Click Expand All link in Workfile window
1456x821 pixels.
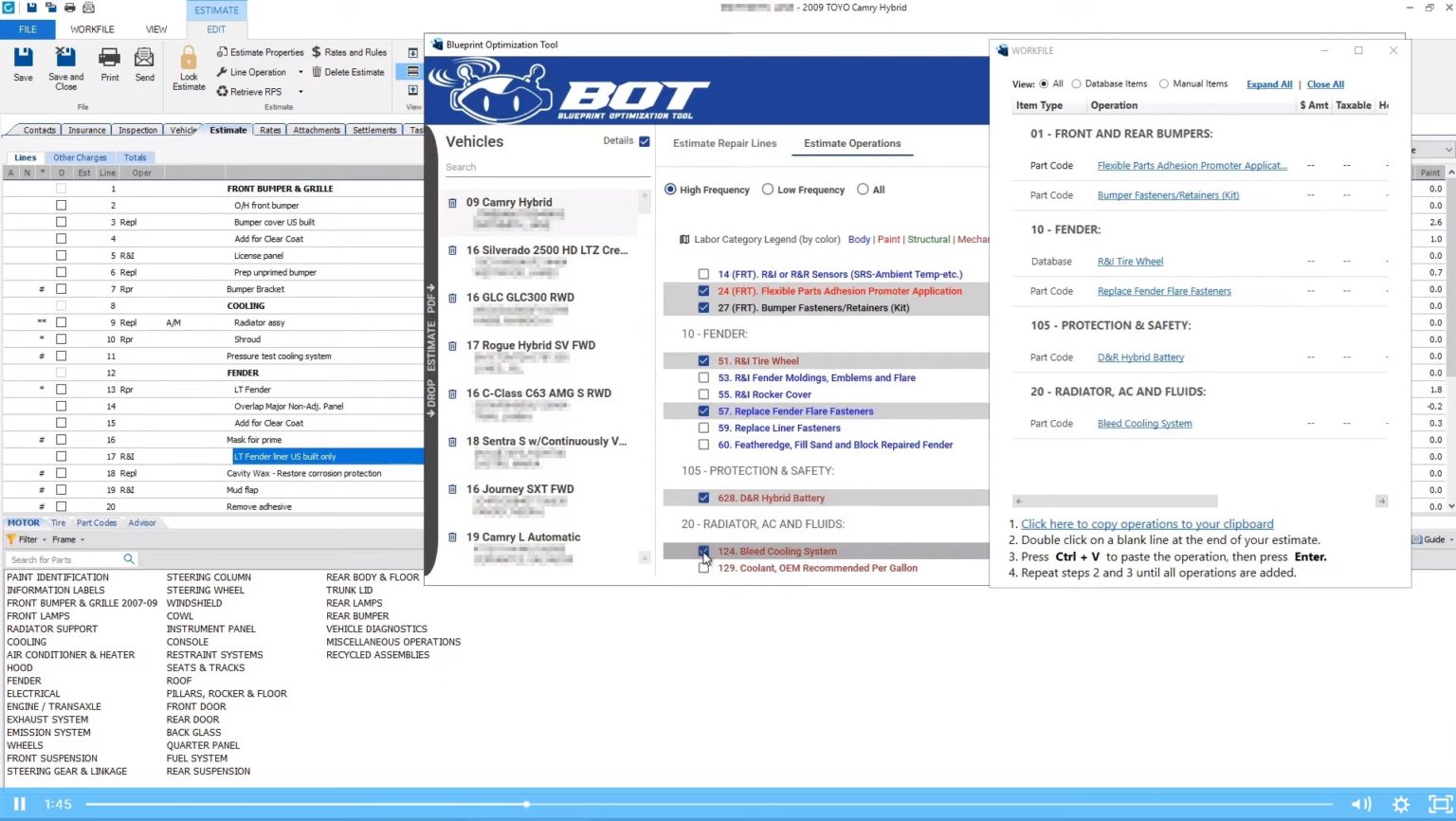[1269, 84]
